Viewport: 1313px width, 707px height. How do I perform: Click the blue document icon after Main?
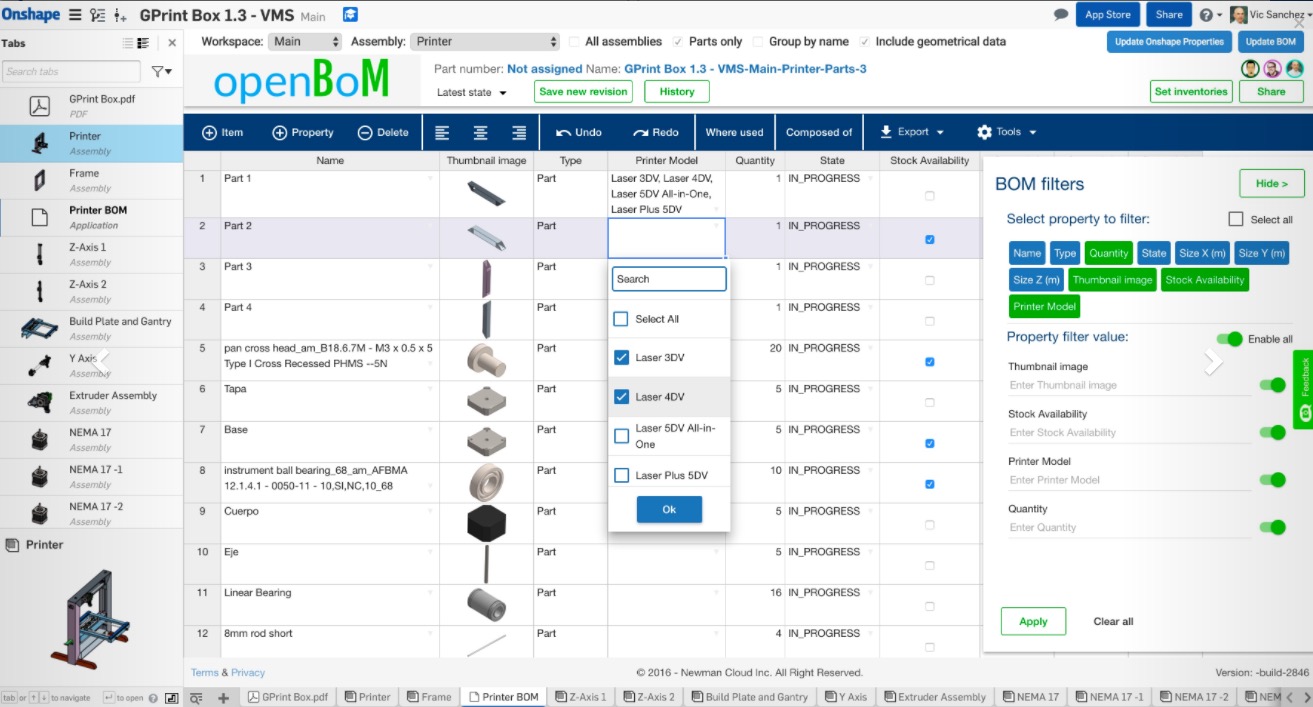[351, 15]
